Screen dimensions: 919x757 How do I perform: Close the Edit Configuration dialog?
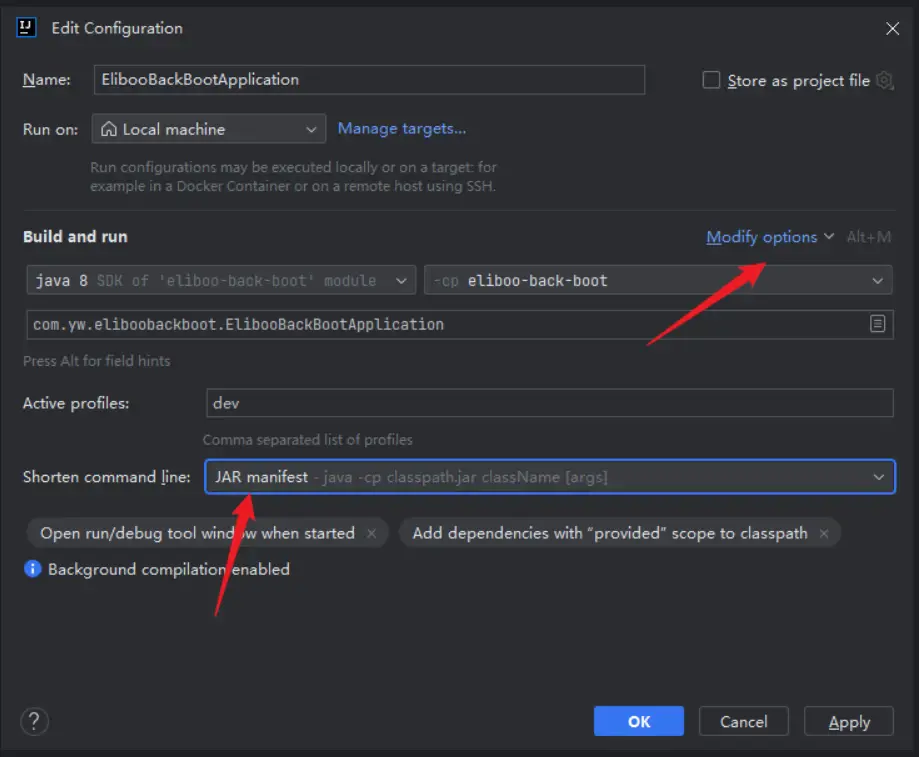click(x=892, y=29)
